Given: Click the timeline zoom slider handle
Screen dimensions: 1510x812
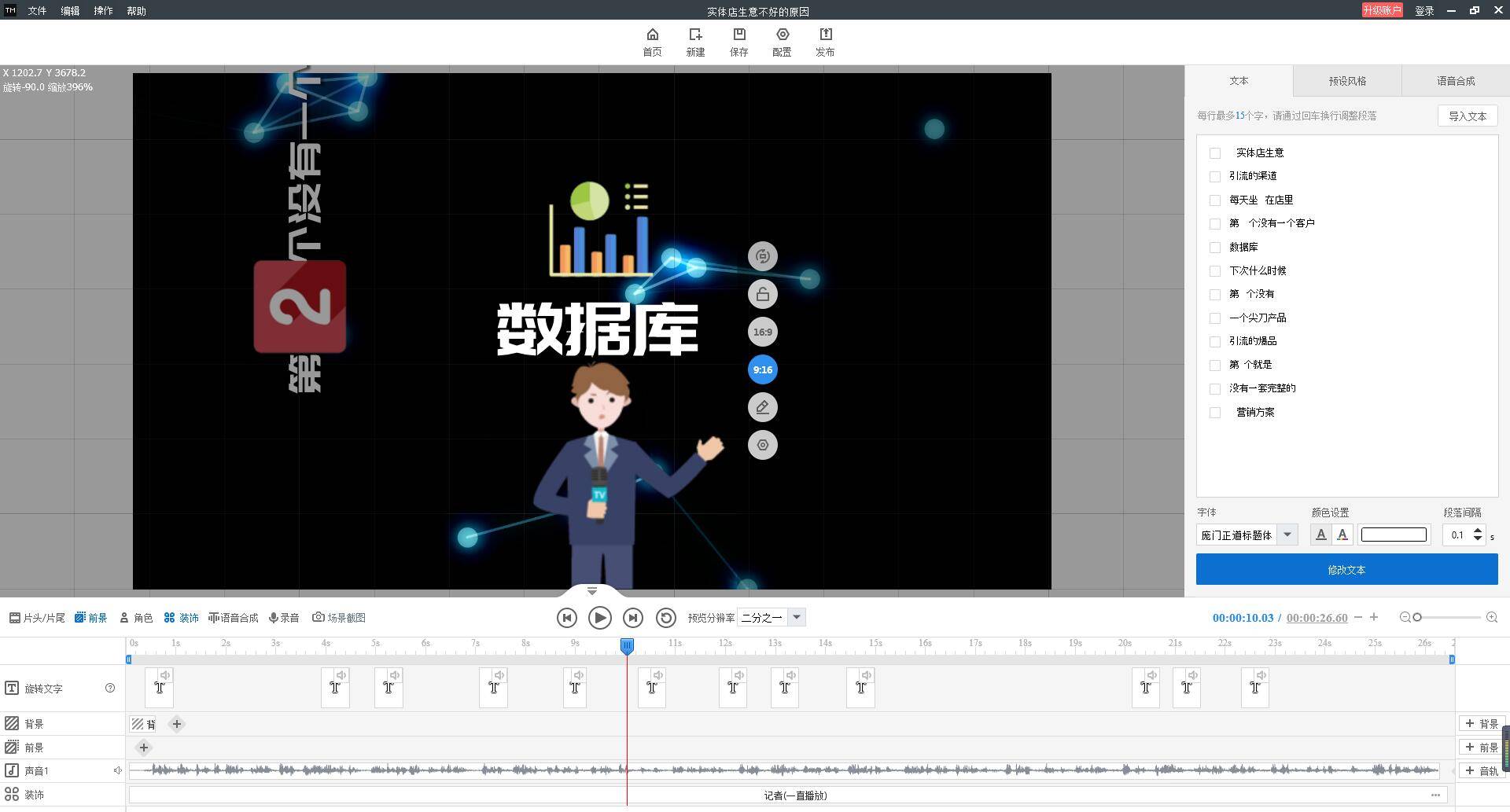Looking at the screenshot, I should click(1417, 618).
